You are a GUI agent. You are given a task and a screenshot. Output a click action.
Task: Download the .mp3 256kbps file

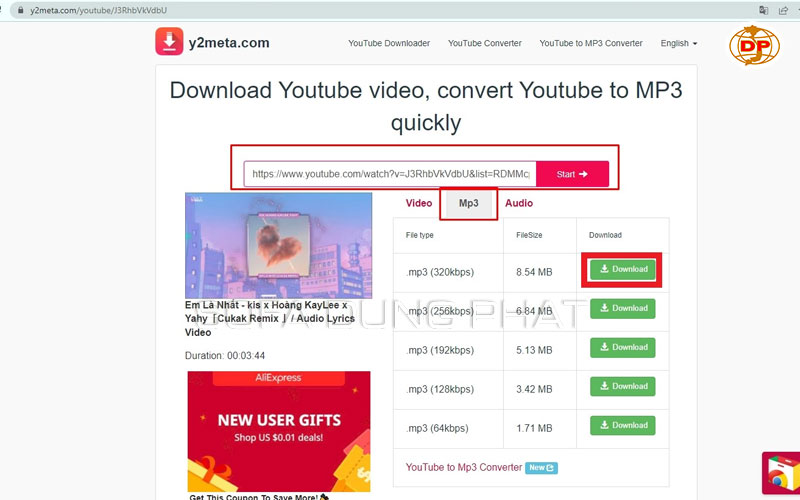[622, 308]
